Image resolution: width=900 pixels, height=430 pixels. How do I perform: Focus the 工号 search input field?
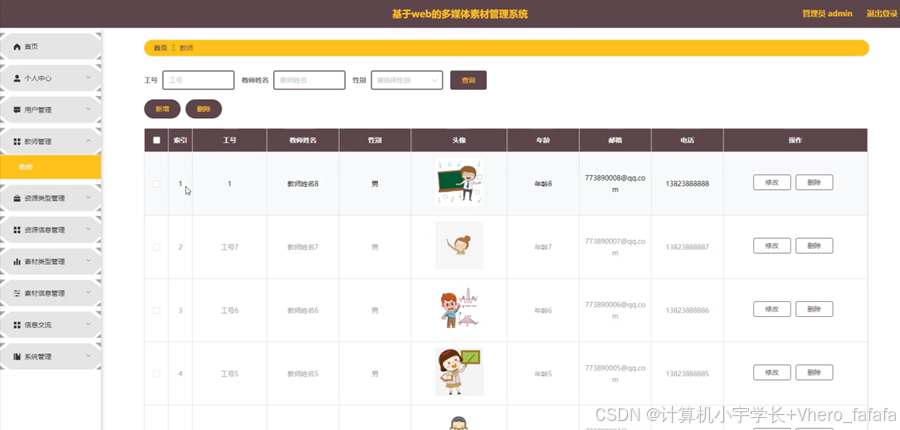coord(199,80)
